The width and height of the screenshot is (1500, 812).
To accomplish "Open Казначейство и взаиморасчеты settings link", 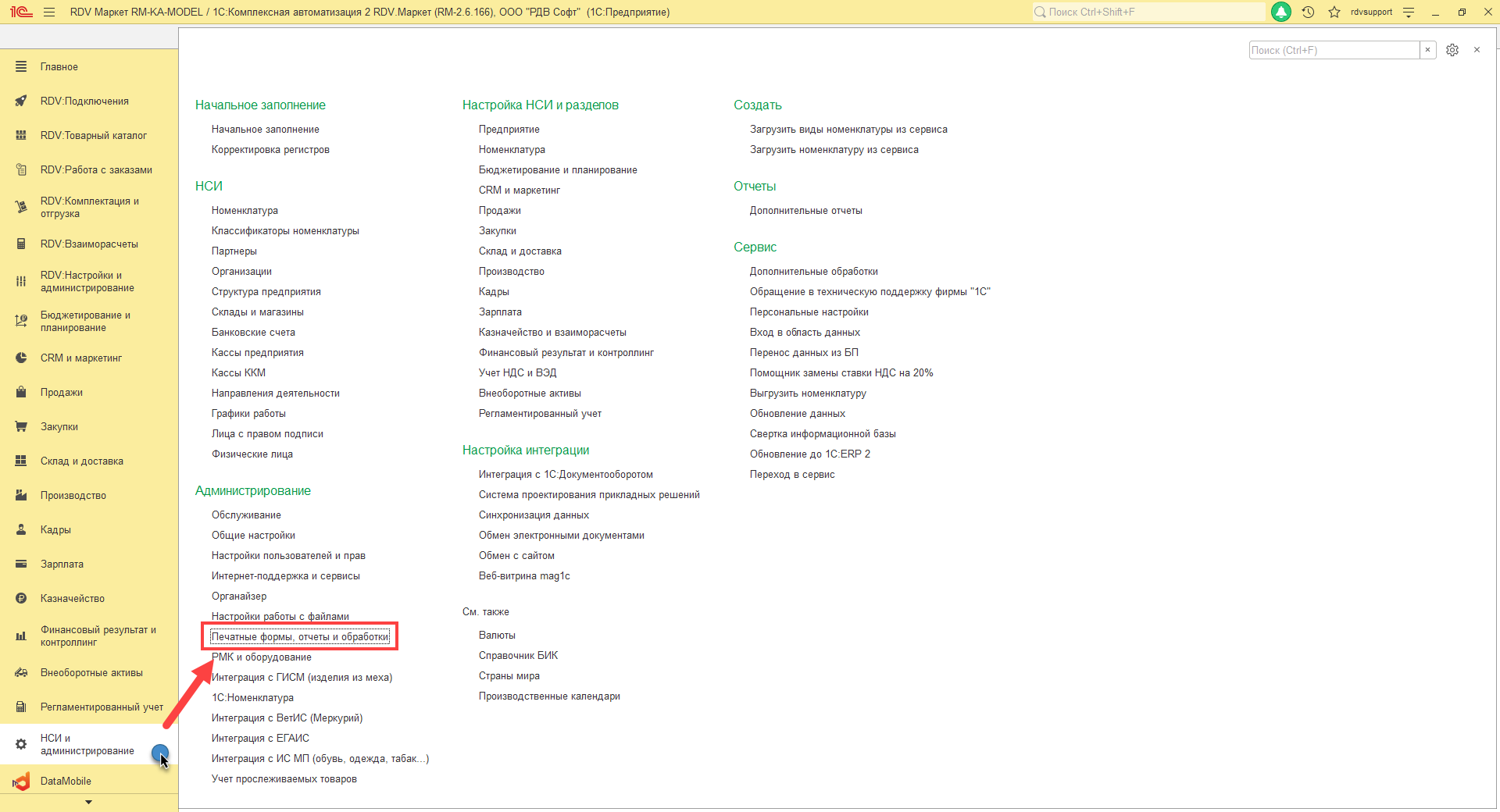I will pos(552,333).
